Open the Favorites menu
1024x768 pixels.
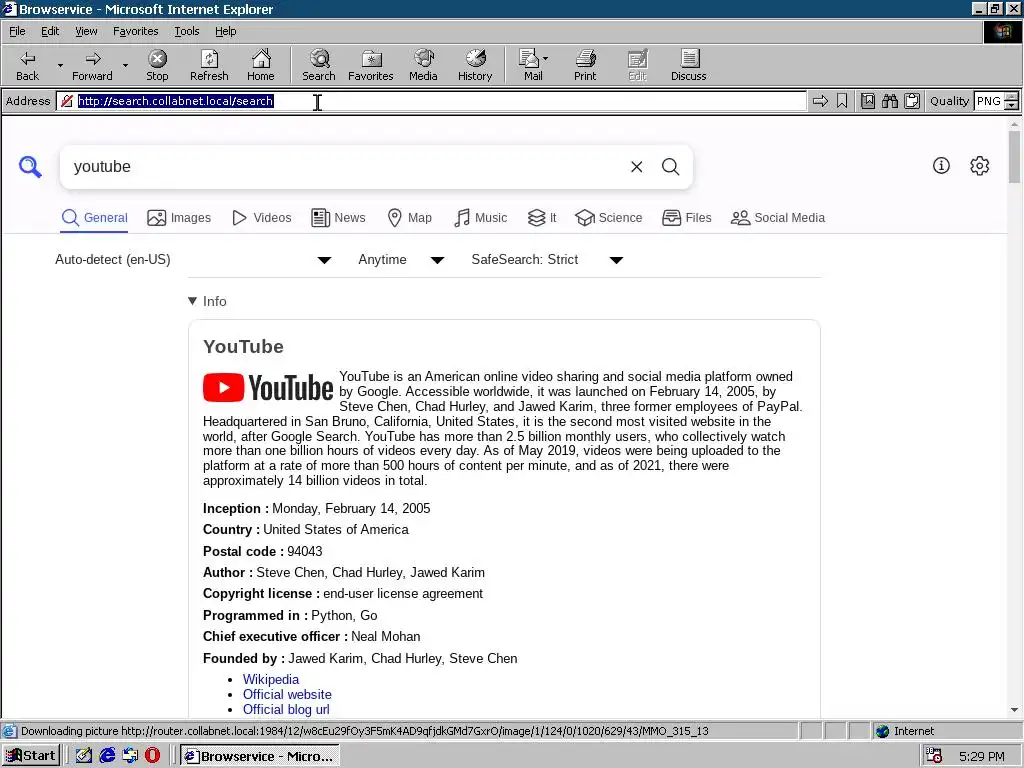(135, 31)
